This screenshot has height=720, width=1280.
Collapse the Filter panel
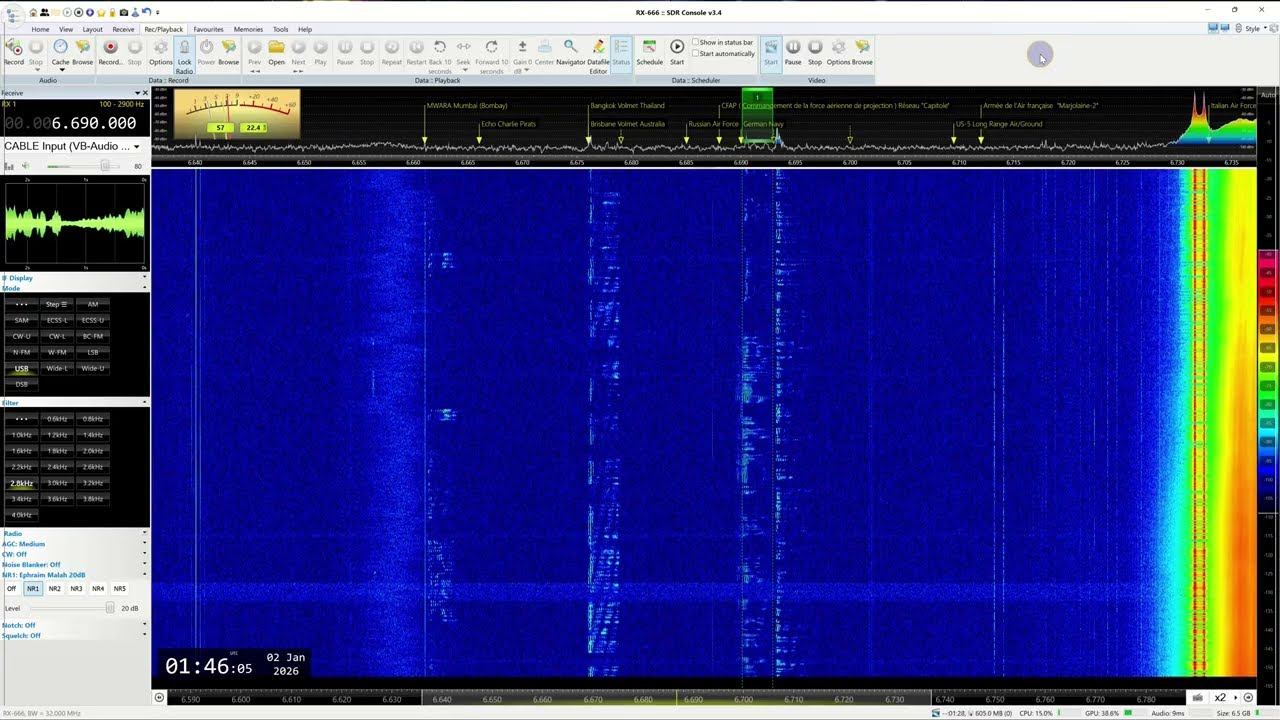click(x=144, y=402)
